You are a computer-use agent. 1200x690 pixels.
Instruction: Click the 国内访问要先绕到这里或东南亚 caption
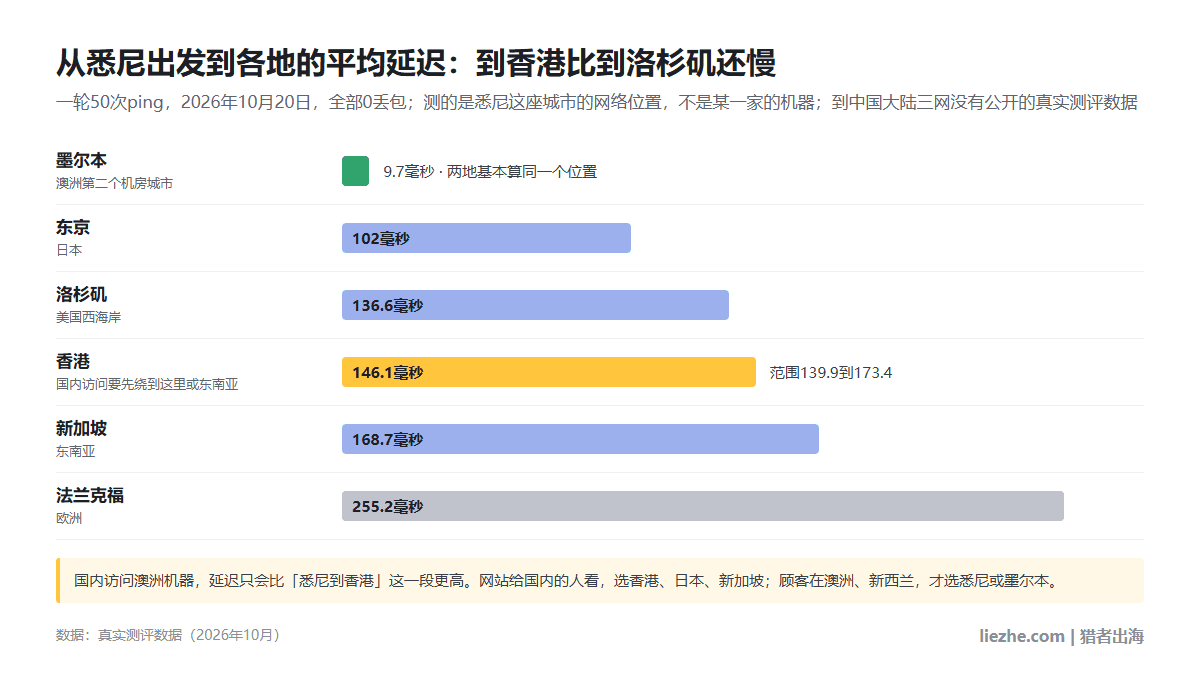pyautogui.click(x=147, y=384)
